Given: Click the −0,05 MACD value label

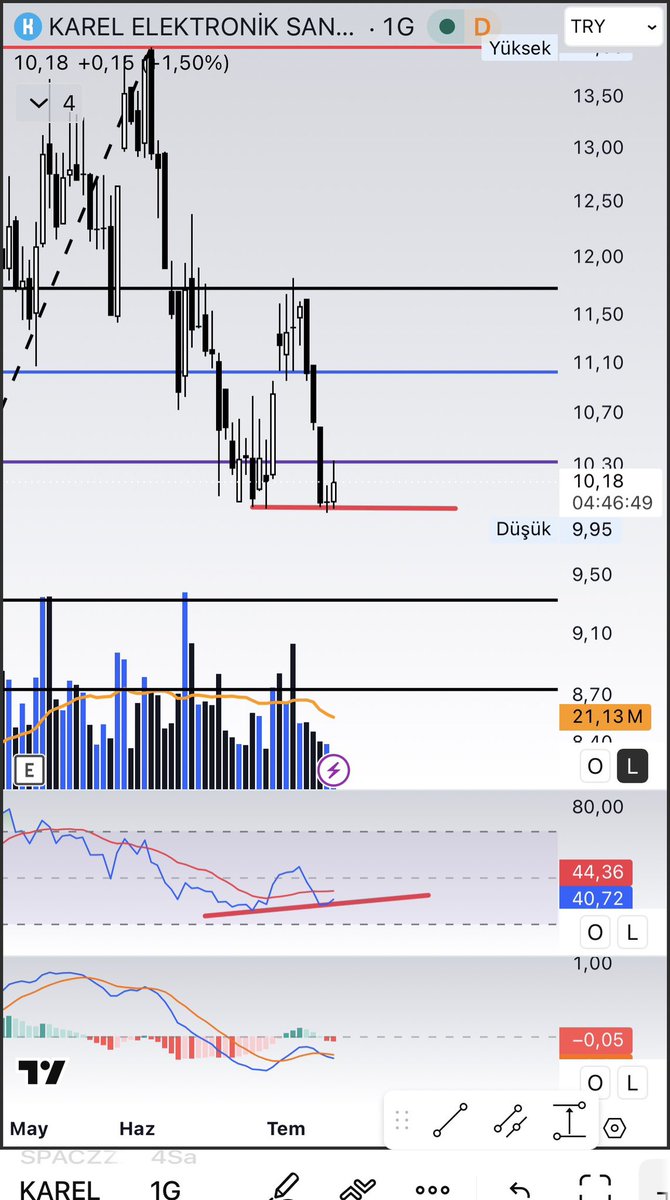Looking at the screenshot, I should [596, 1041].
